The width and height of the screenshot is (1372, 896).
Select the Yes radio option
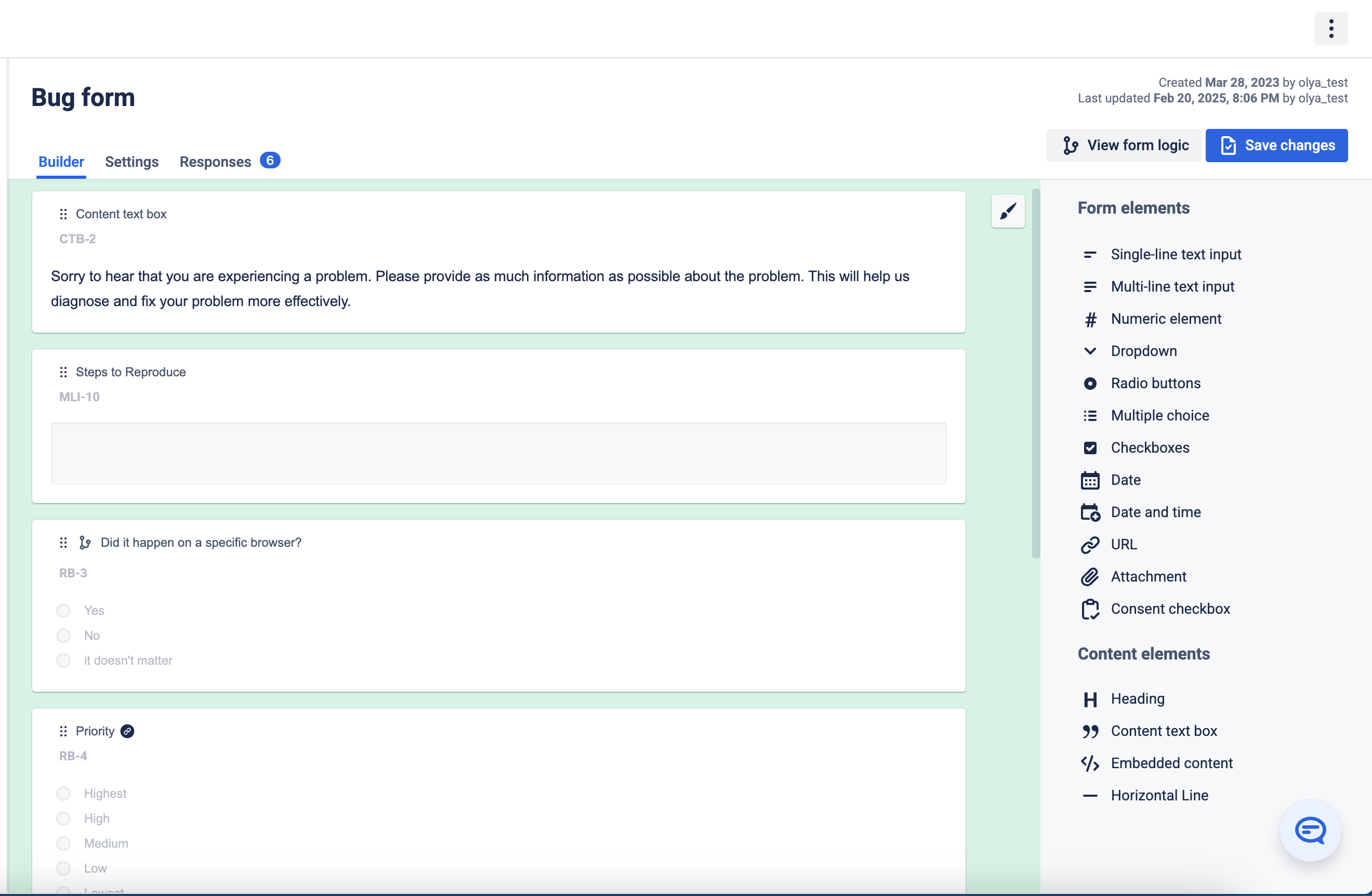pyautogui.click(x=63, y=610)
